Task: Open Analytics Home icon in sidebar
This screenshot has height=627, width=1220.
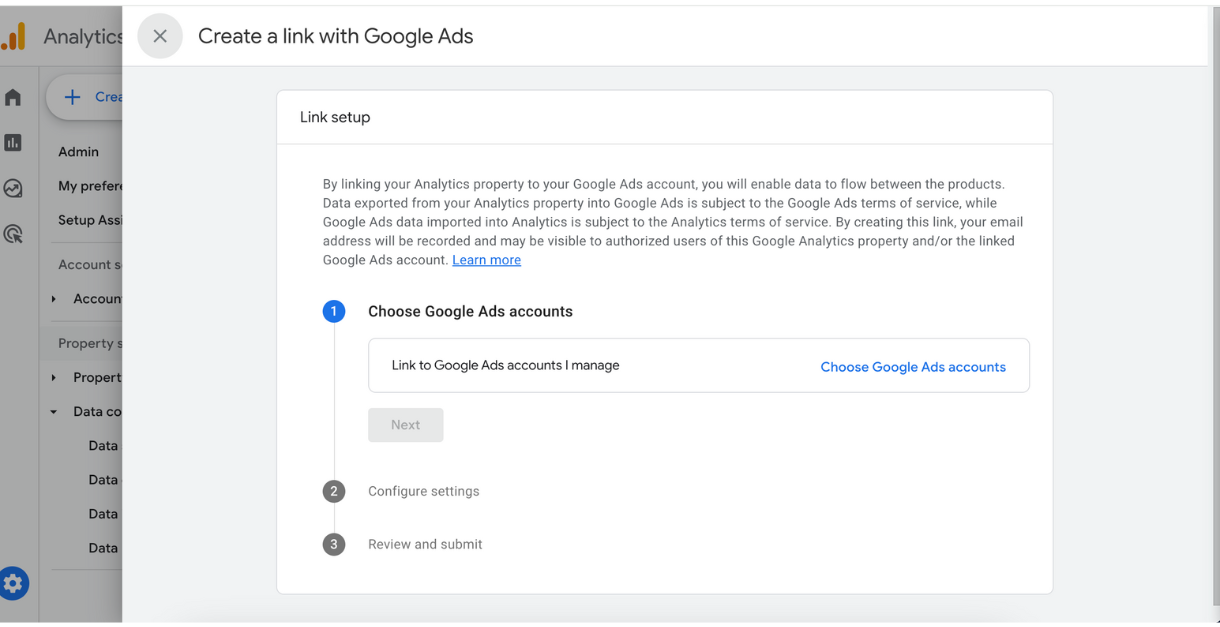Action: click(13, 97)
